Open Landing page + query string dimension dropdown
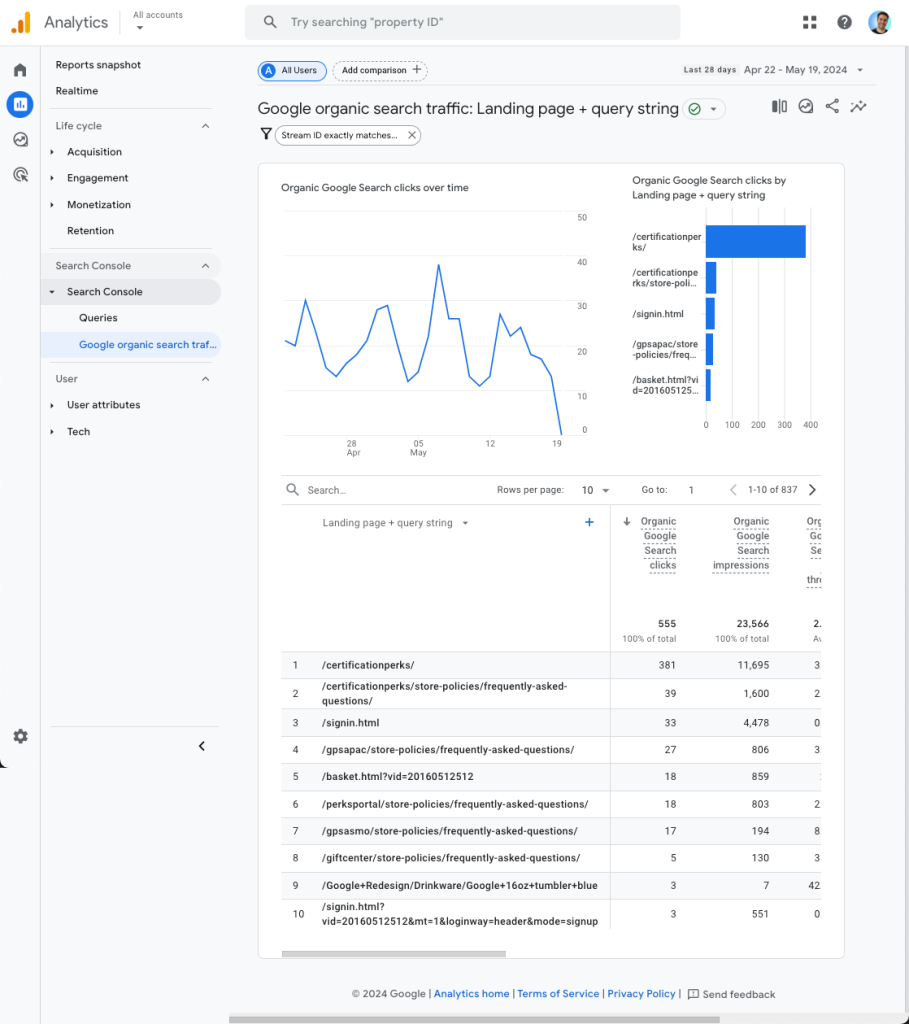Screen dimensions: 909x1024 [x=465, y=523]
